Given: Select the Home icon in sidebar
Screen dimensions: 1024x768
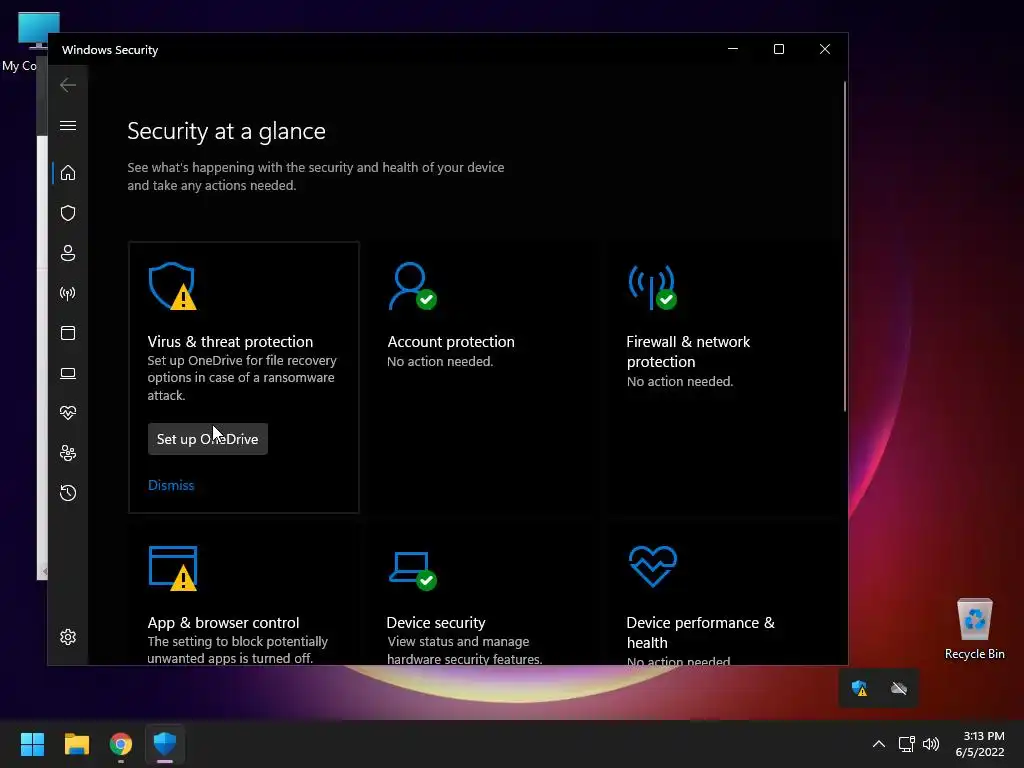Looking at the screenshot, I should pyautogui.click(x=68, y=173).
